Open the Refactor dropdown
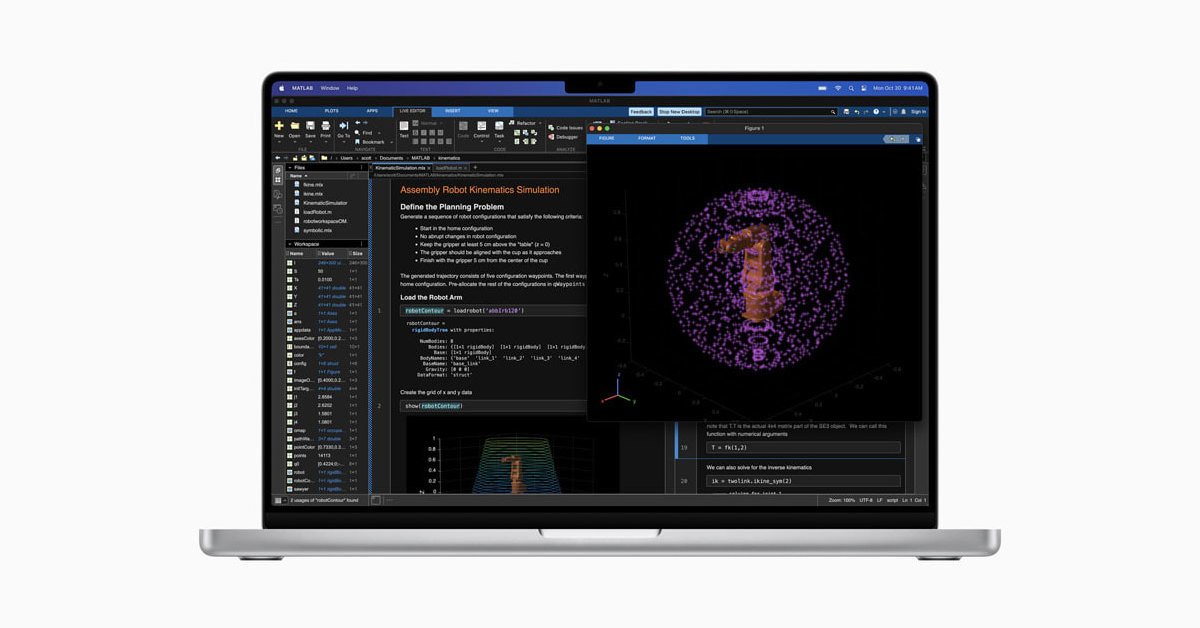The width and height of the screenshot is (1200, 628). (539, 123)
